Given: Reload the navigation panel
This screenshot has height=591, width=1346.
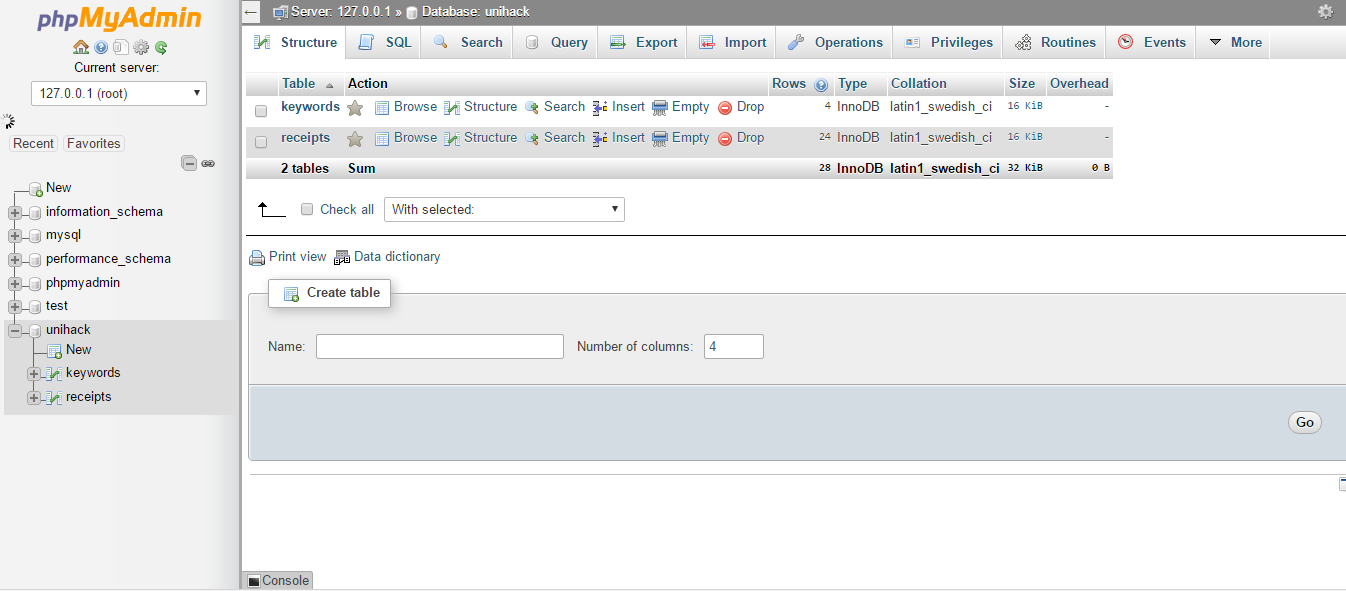Looking at the screenshot, I should pos(161,47).
